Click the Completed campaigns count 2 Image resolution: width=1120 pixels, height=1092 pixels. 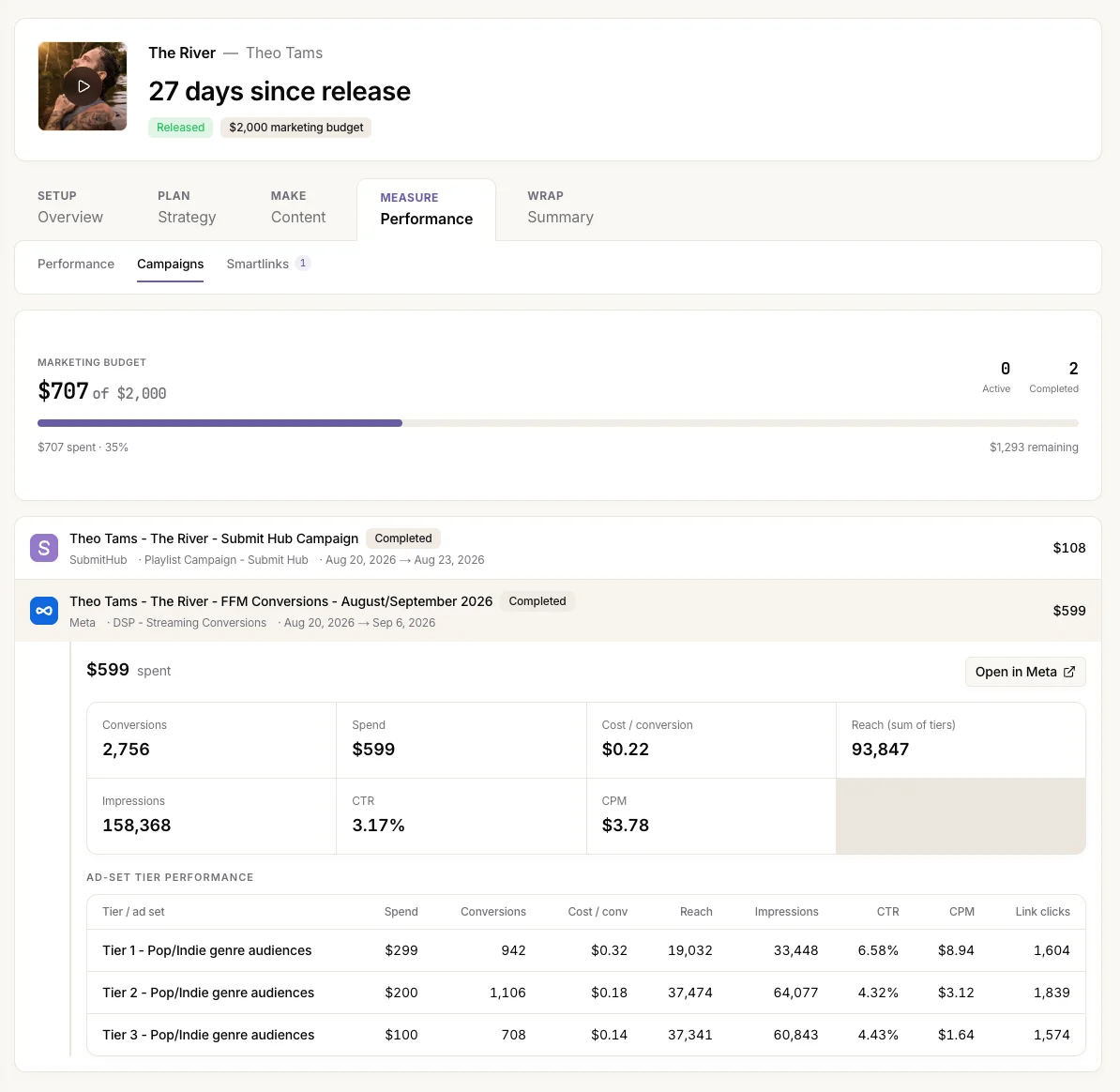click(x=1073, y=369)
